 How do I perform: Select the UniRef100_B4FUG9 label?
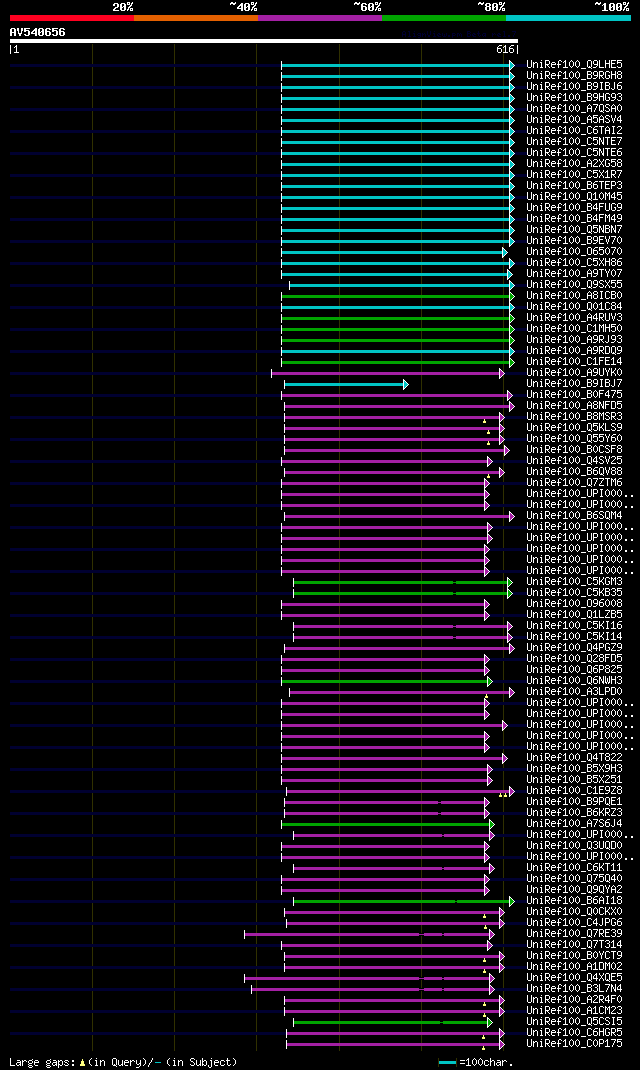574,207
